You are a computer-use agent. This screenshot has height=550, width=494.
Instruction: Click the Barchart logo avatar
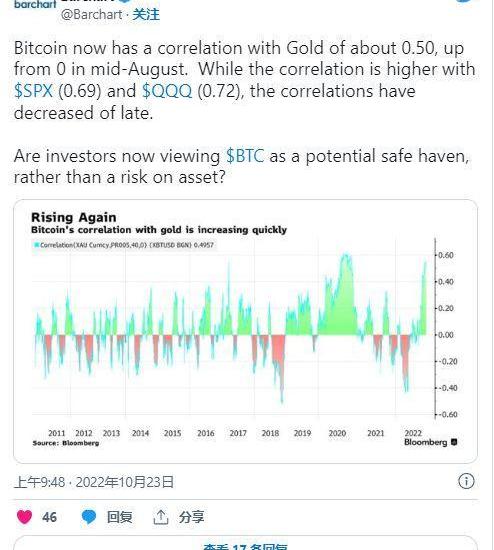(35, 4)
